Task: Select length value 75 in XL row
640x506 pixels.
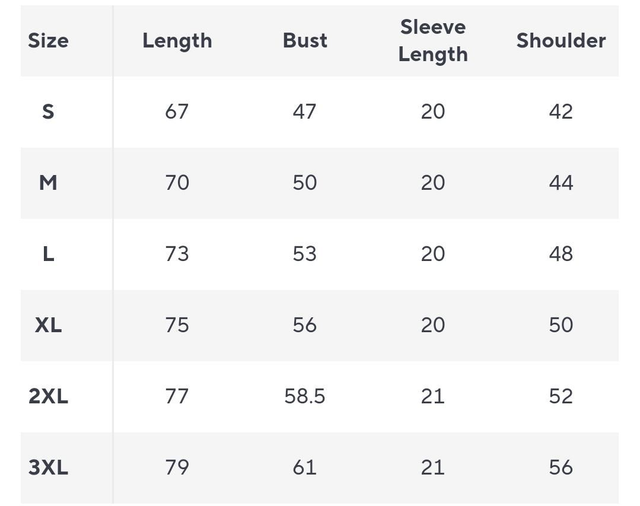Action: click(x=177, y=325)
